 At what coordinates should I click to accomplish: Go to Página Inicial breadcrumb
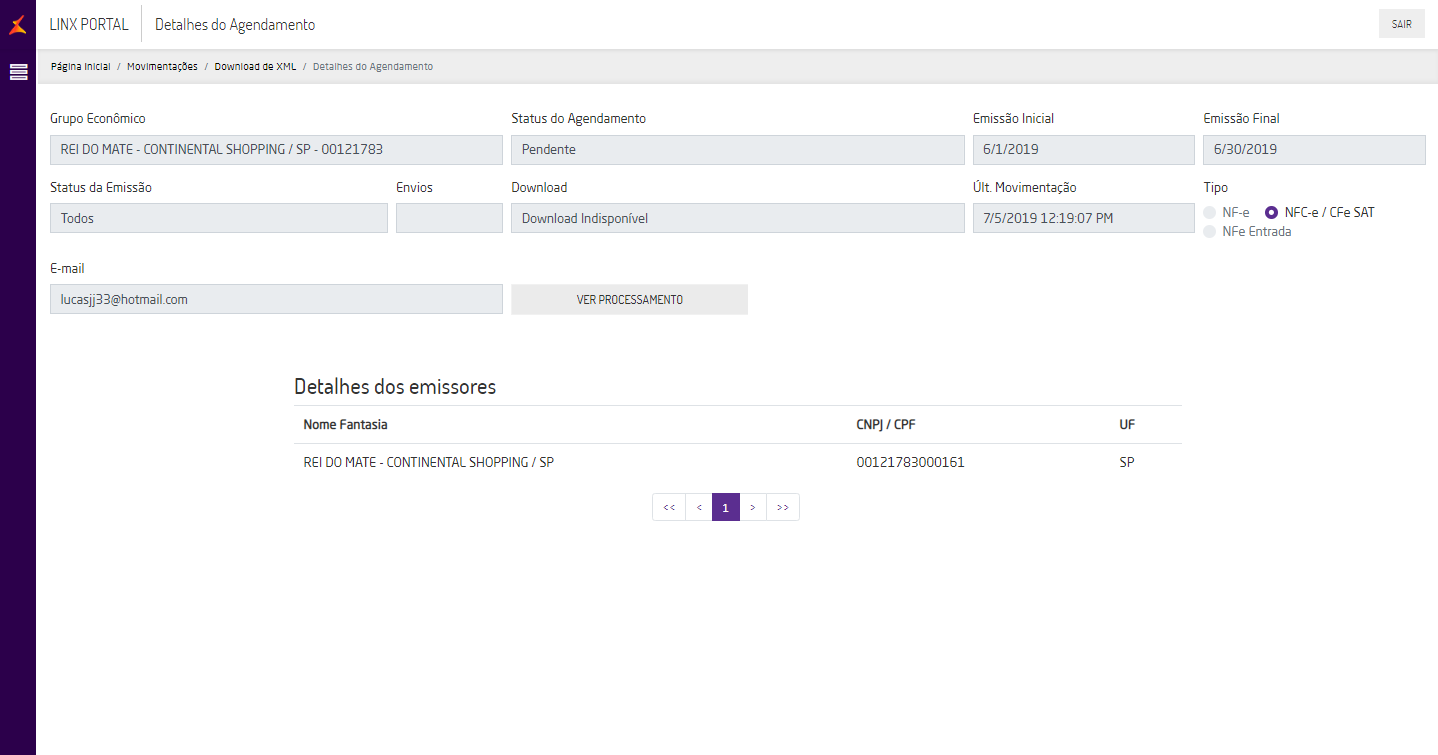[81, 66]
